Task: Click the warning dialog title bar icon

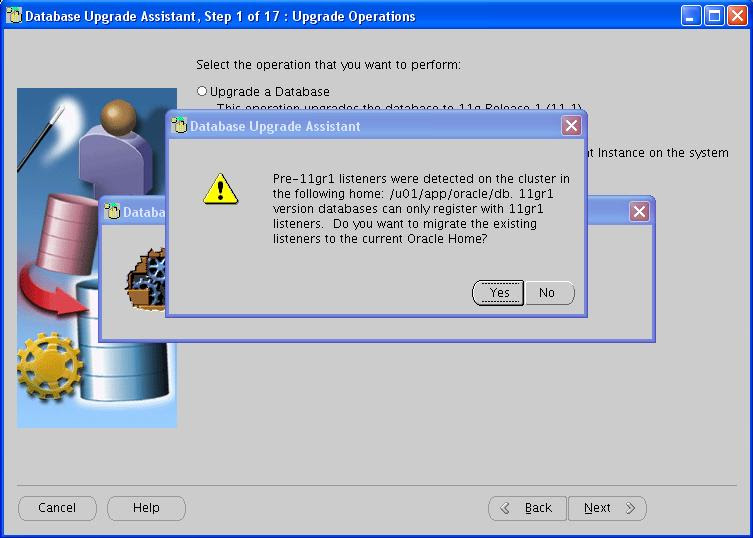Action: pos(179,125)
